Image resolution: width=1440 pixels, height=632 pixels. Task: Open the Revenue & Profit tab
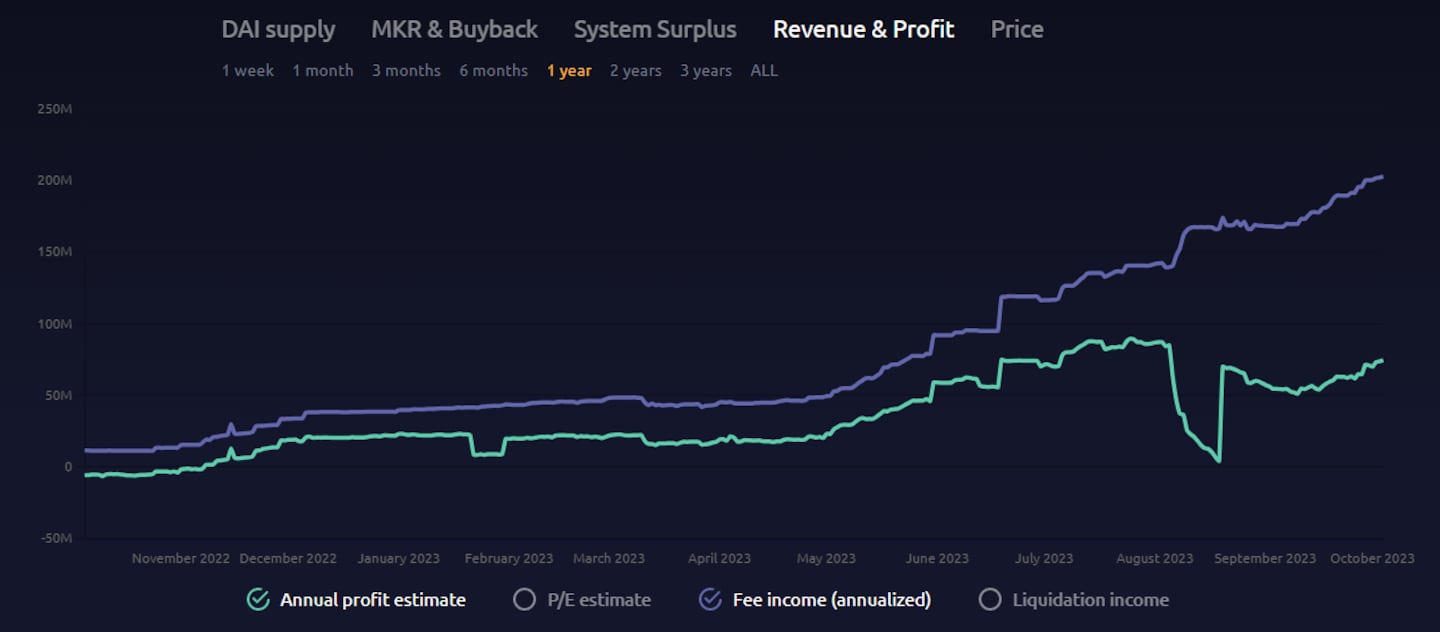864,30
